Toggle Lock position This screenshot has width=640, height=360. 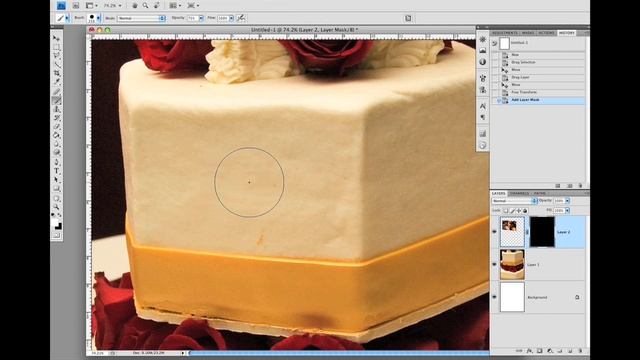(518, 211)
